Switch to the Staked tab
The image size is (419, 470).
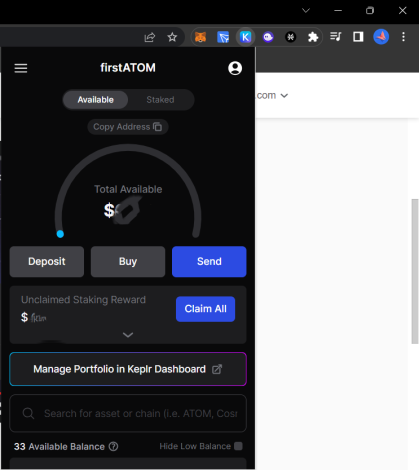[x=160, y=100]
